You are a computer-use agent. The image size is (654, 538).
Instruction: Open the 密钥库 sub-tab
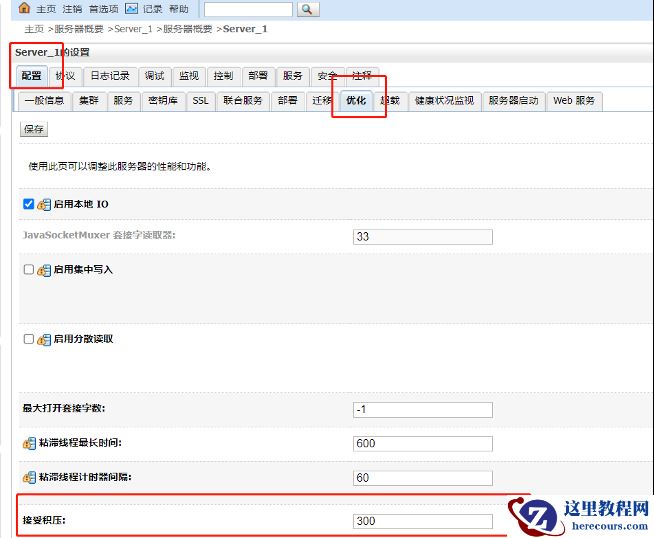pyautogui.click(x=163, y=101)
